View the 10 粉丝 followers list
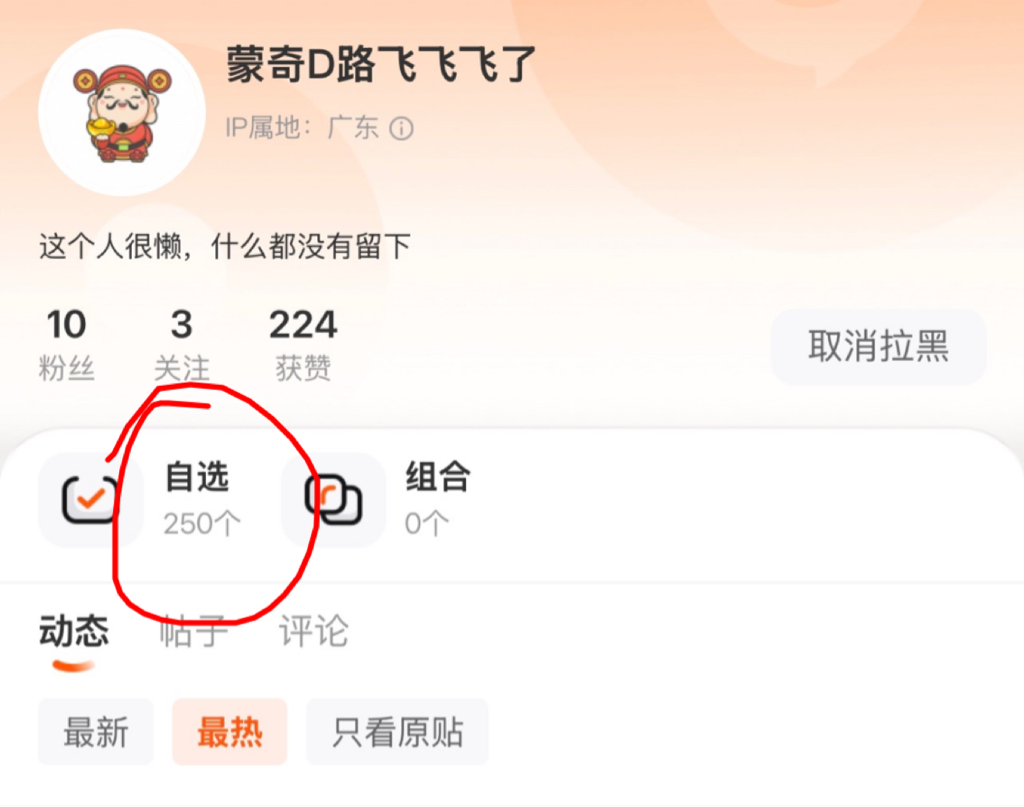The image size is (1024, 807). 67,345
